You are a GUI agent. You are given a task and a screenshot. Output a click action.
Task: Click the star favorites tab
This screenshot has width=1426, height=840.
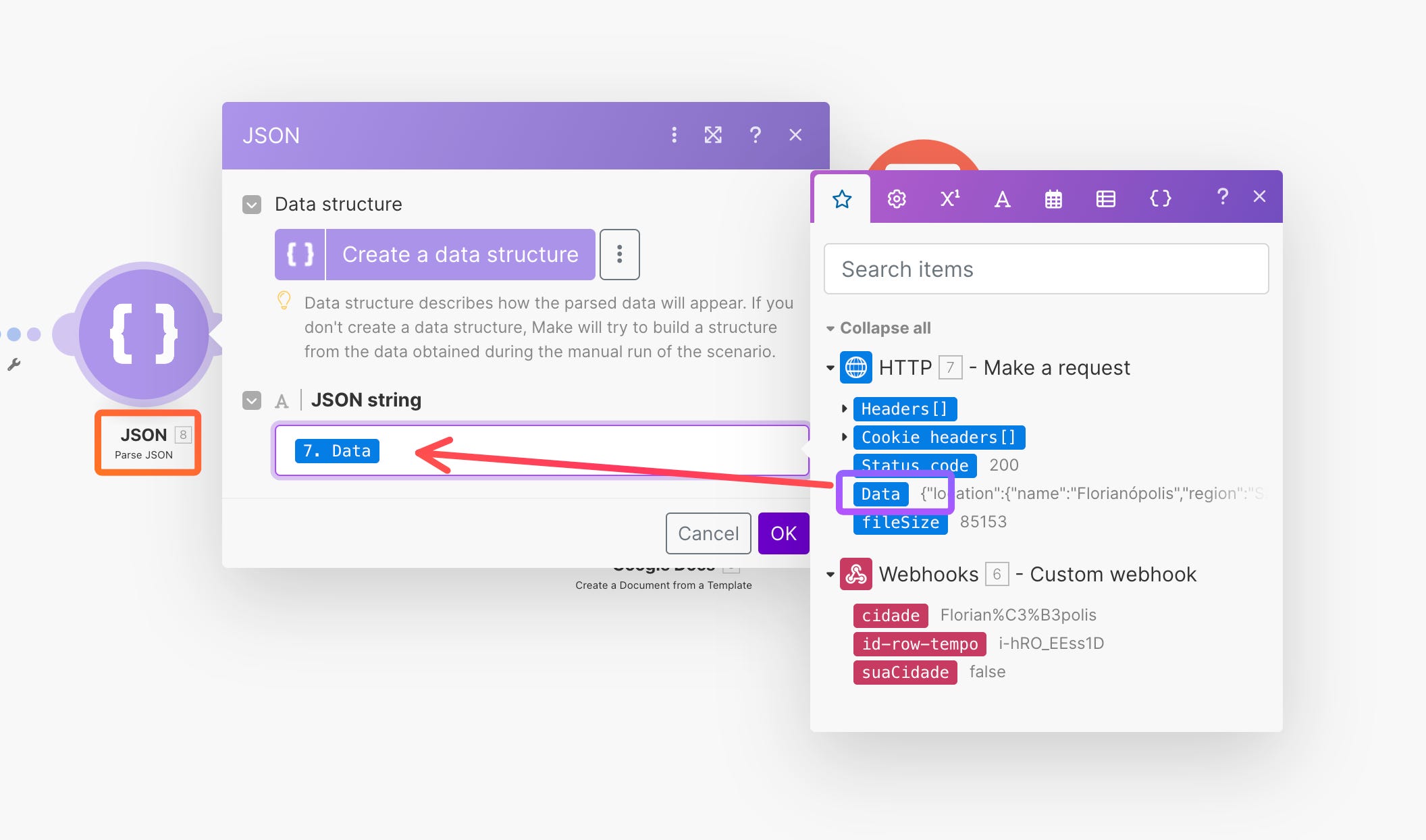[842, 199]
